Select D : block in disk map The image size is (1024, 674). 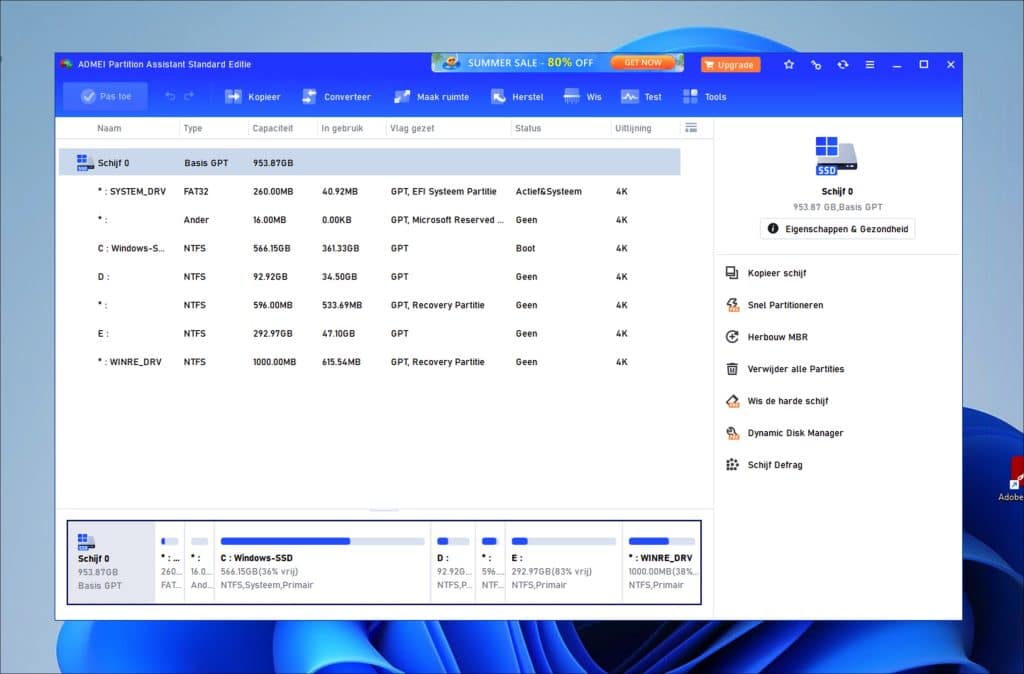pos(453,562)
